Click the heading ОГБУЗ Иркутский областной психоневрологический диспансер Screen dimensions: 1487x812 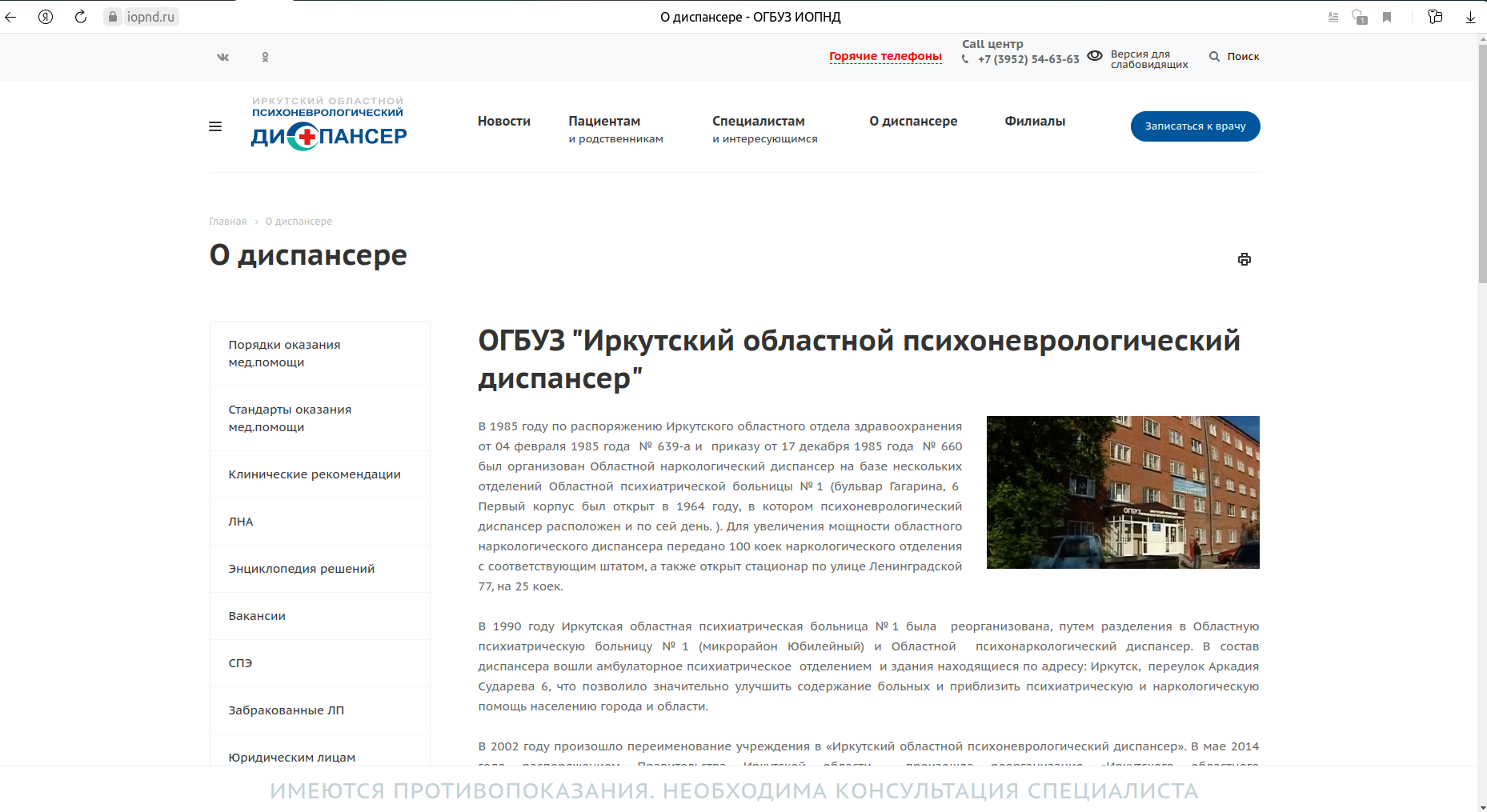[x=860, y=359]
